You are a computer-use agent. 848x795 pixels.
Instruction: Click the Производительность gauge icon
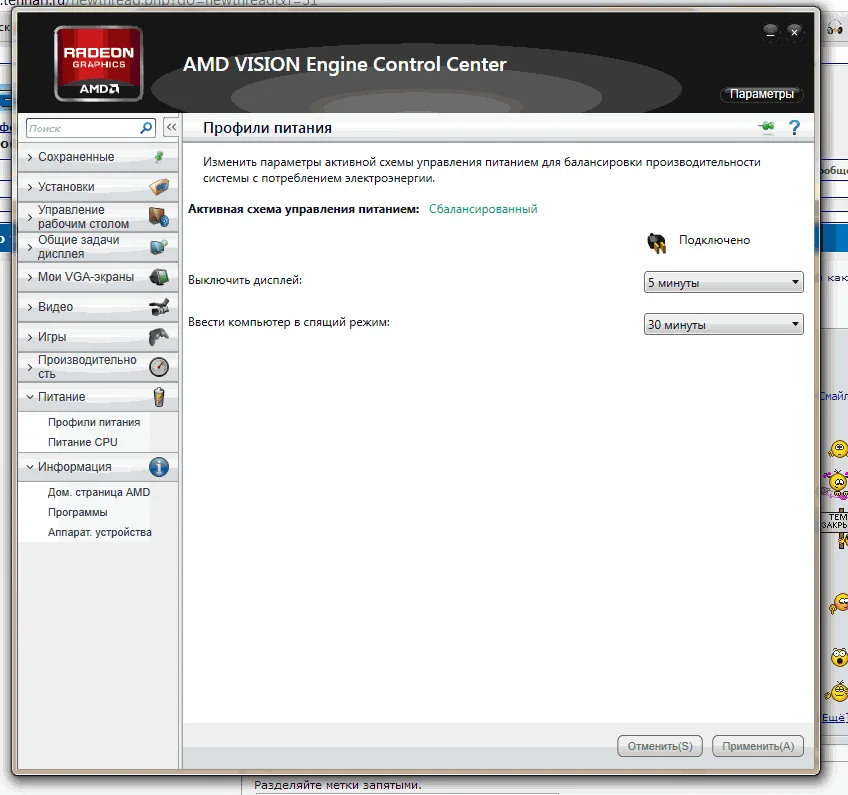point(159,367)
